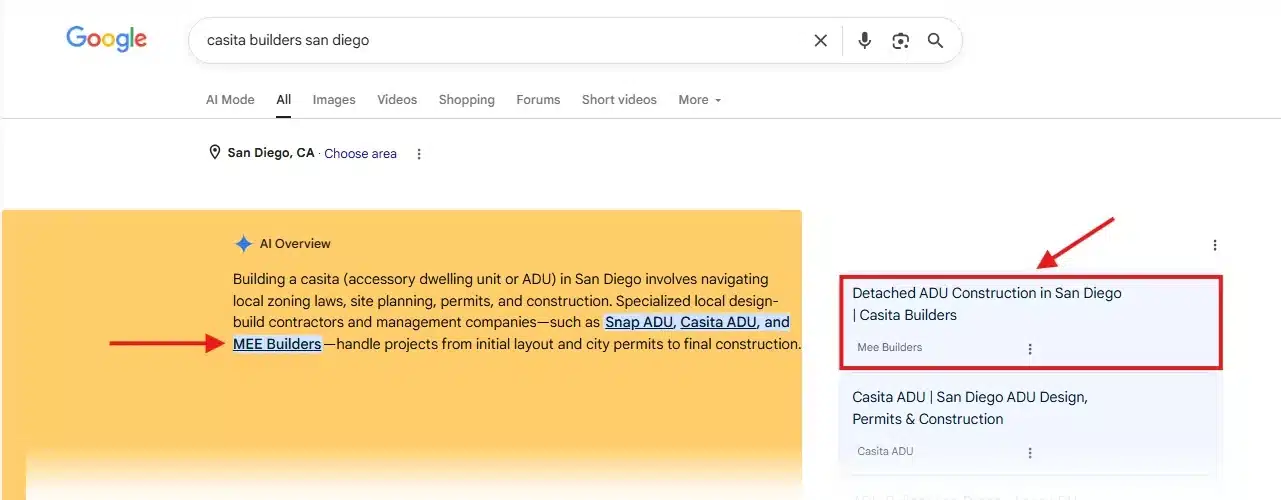Select the All results tab
Screen dimensions: 1281x500
pos(284,100)
